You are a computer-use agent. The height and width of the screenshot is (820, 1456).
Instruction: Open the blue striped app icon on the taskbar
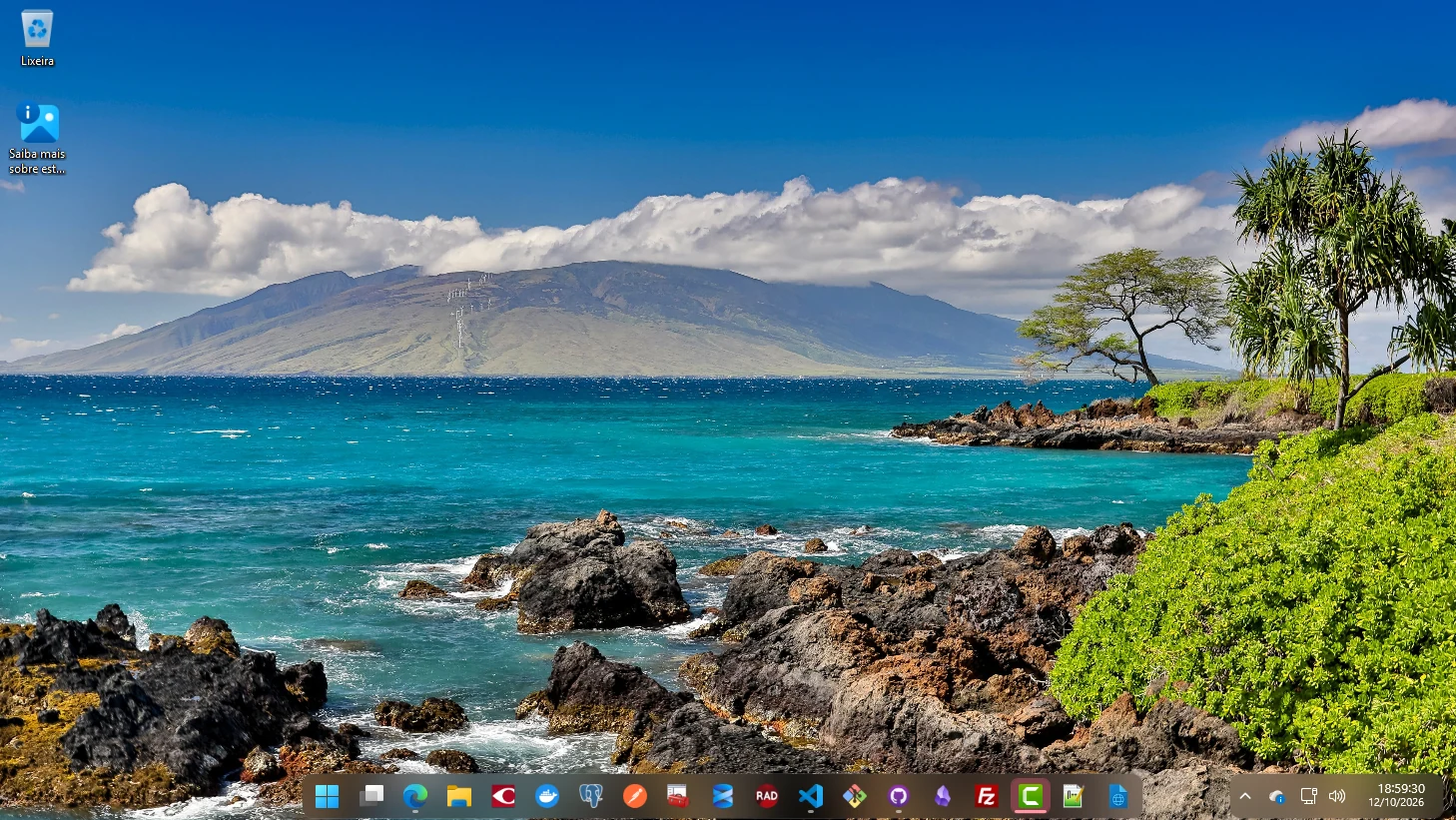(723, 796)
